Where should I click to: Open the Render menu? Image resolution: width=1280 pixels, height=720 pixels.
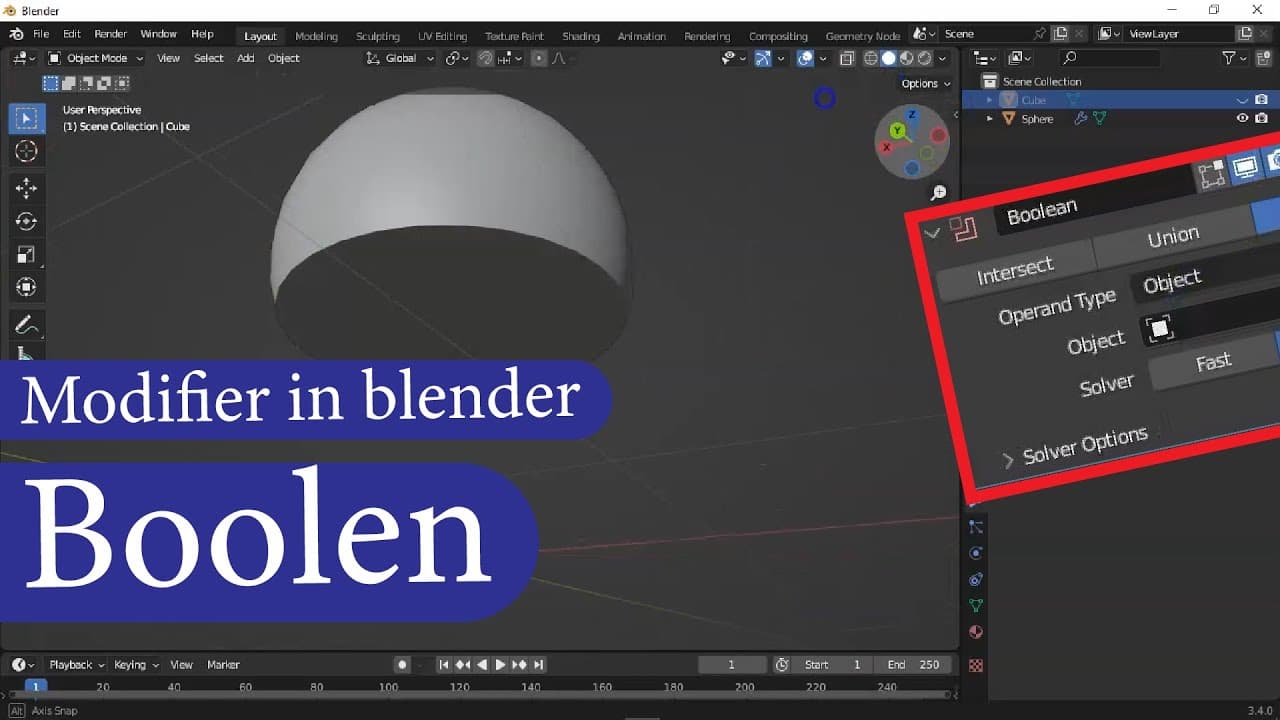coord(111,34)
